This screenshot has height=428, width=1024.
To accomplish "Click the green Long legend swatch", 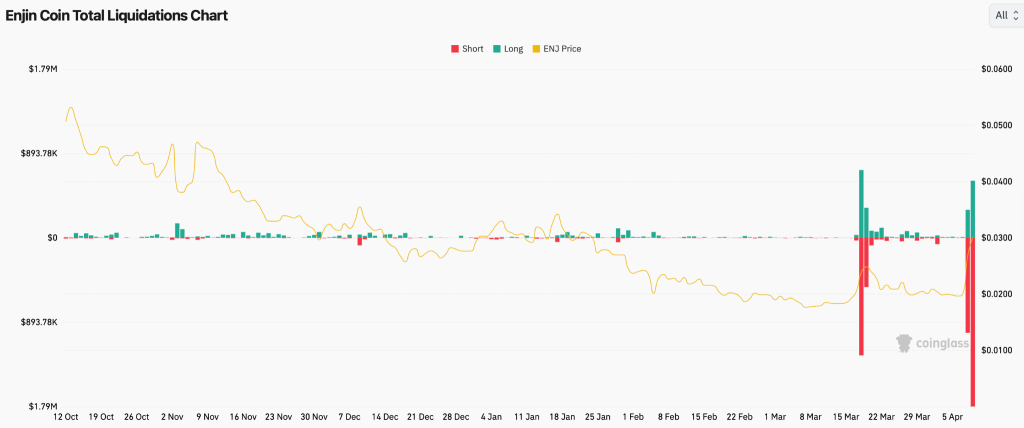I will coord(497,48).
